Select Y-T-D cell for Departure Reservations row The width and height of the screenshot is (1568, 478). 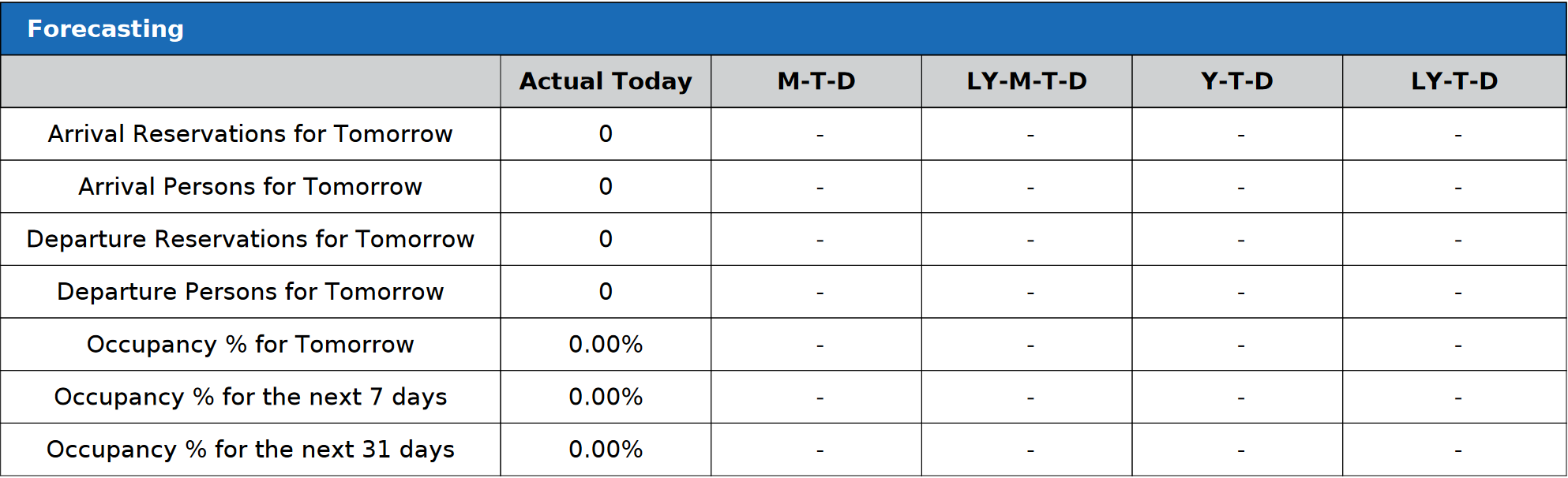[x=1241, y=240]
